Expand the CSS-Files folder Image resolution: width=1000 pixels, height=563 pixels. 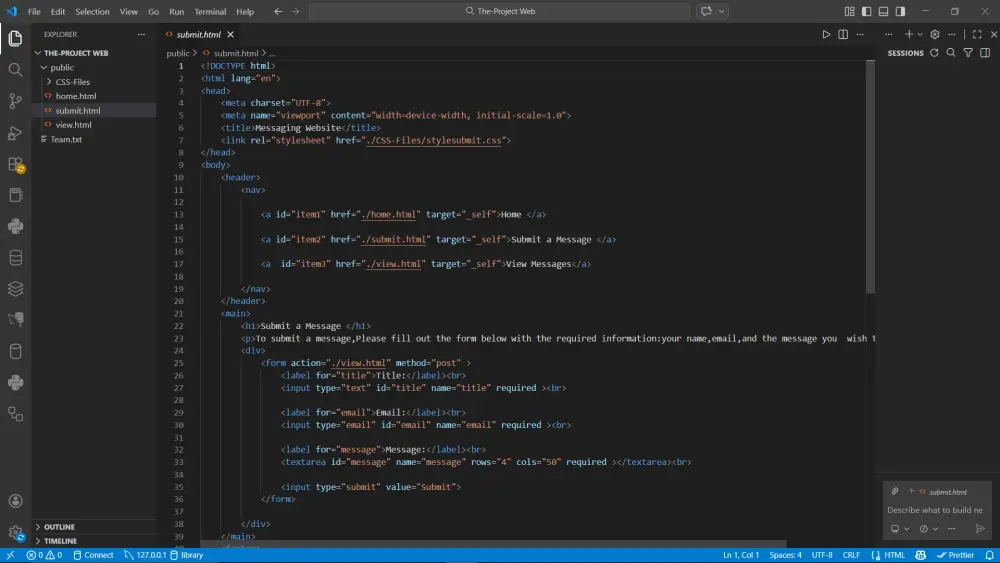pyautogui.click(x=49, y=82)
